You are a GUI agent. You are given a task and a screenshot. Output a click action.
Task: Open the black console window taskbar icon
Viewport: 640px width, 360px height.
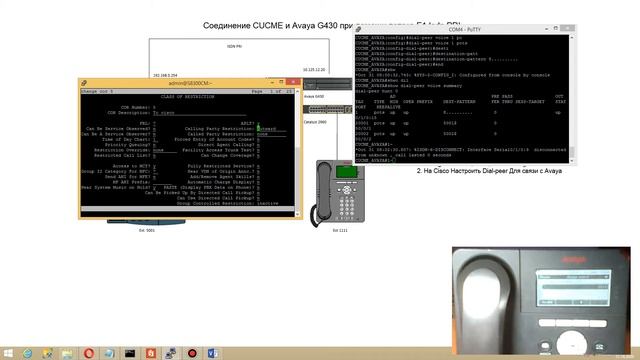coord(130,353)
